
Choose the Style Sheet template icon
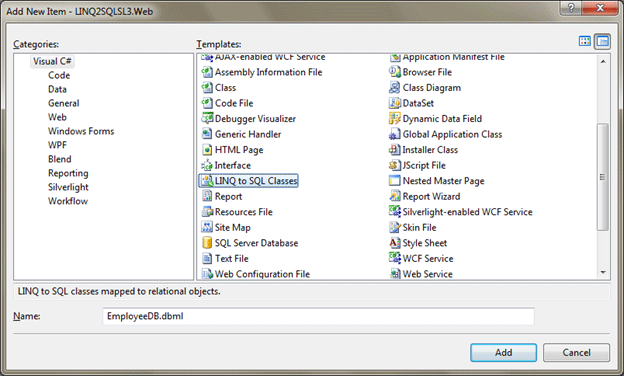(394, 243)
